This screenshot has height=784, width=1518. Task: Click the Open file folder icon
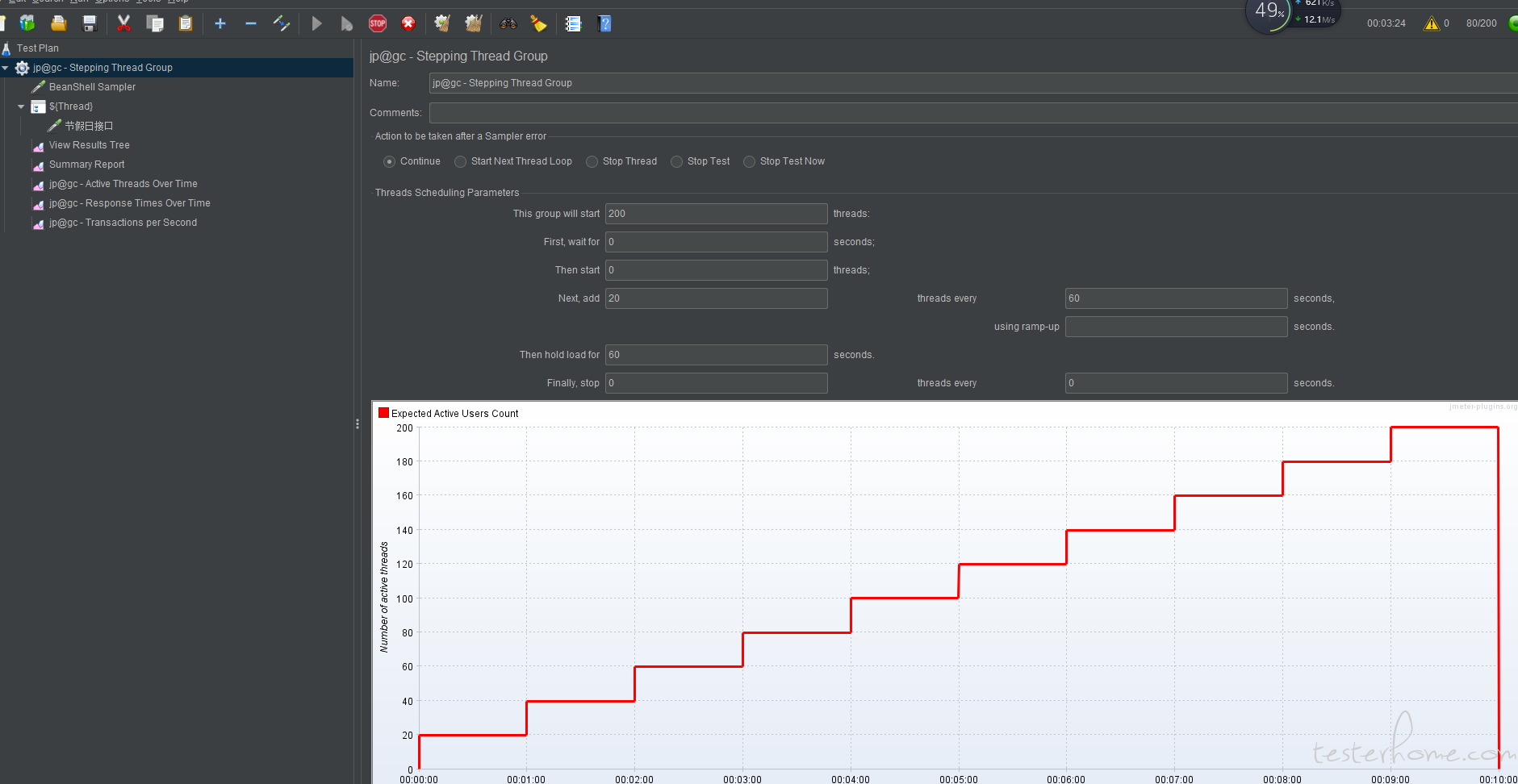coord(58,23)
